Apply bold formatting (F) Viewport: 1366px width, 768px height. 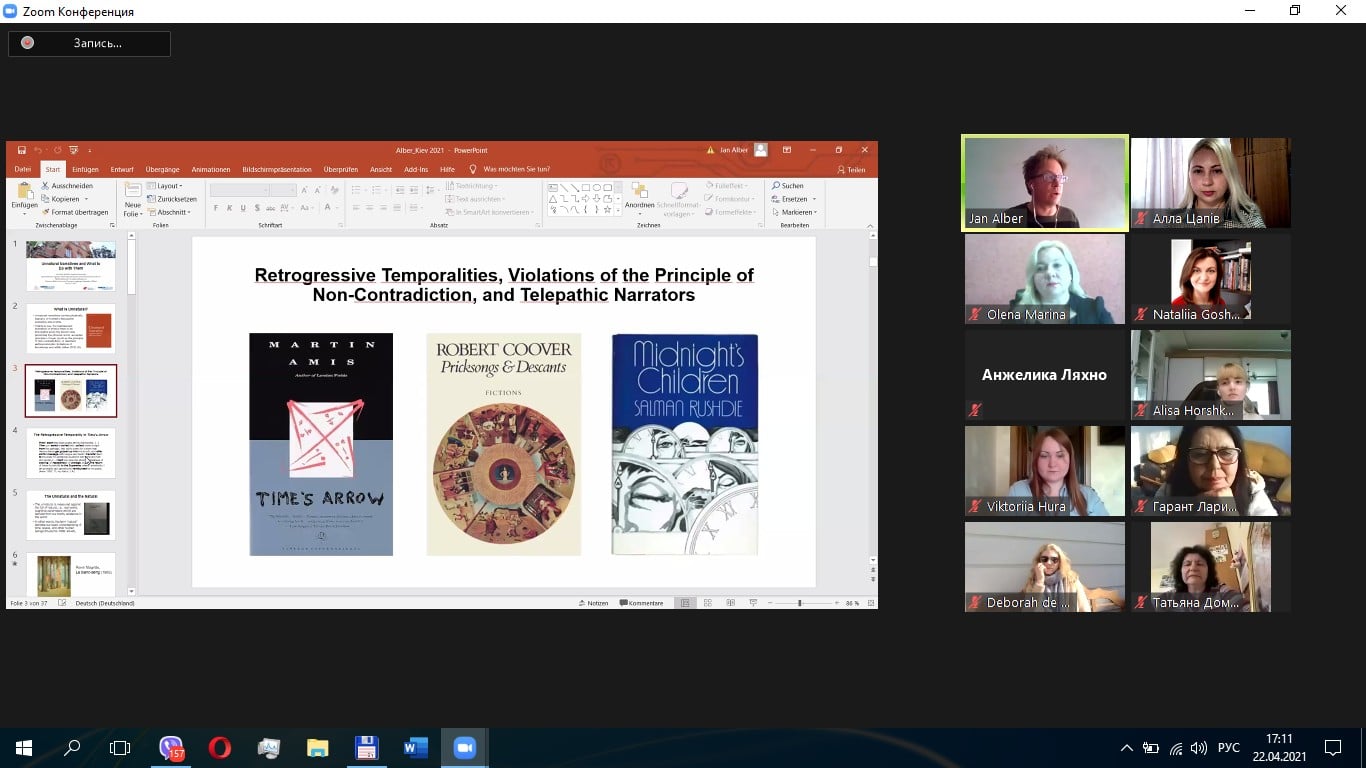pos(216,208)
